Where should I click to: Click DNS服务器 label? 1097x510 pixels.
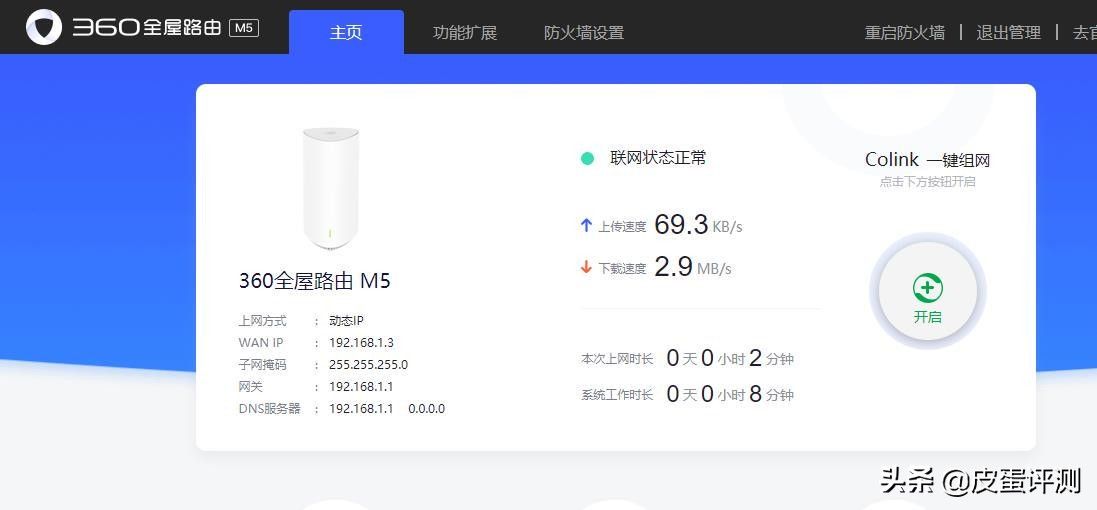tap(269, 409)
